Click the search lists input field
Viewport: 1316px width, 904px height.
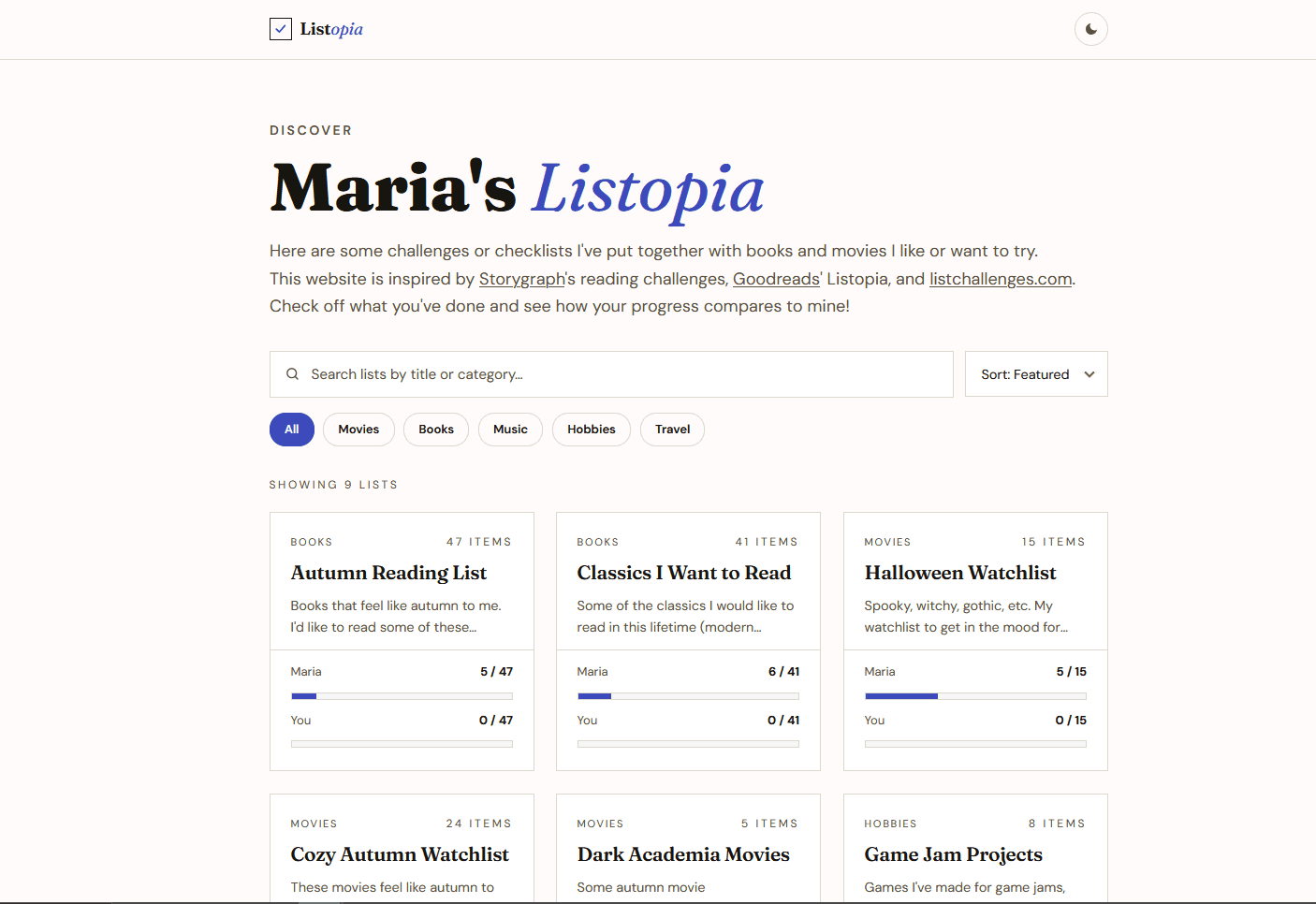coord(611,374)
